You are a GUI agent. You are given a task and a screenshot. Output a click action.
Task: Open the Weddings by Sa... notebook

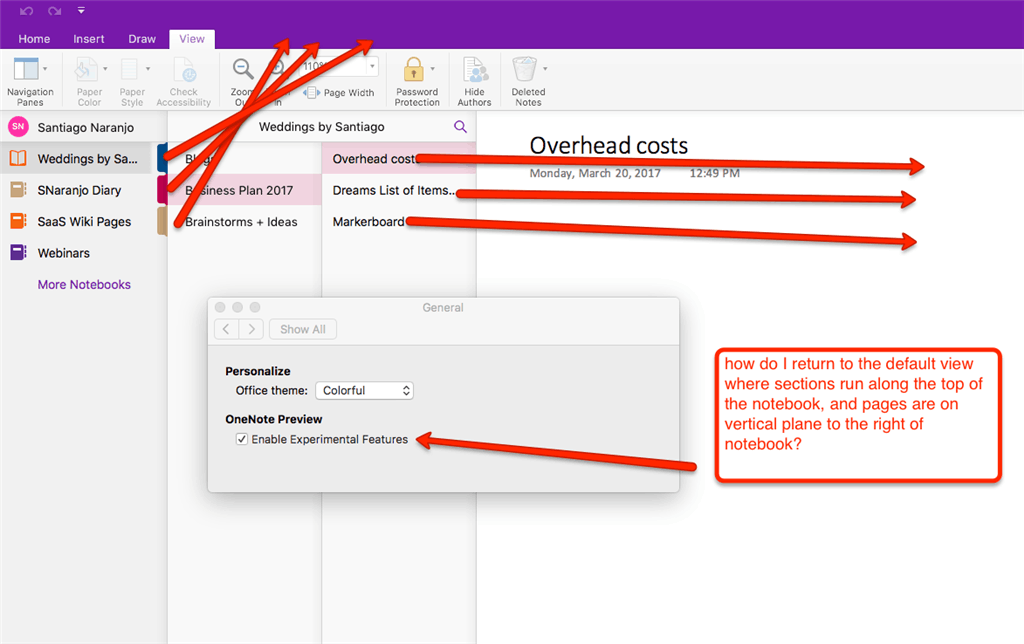point(76,159)
